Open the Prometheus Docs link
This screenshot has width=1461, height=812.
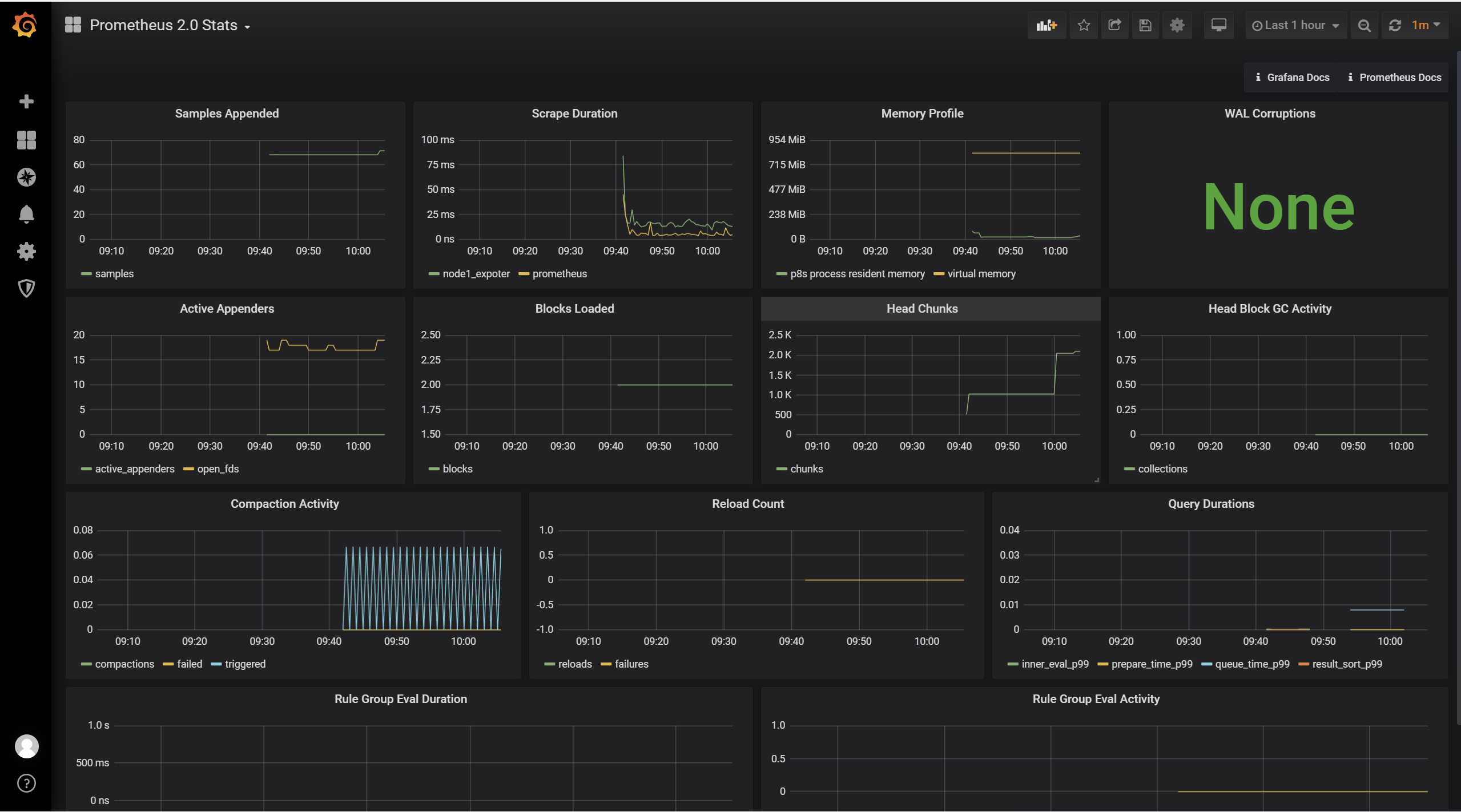1394,78
